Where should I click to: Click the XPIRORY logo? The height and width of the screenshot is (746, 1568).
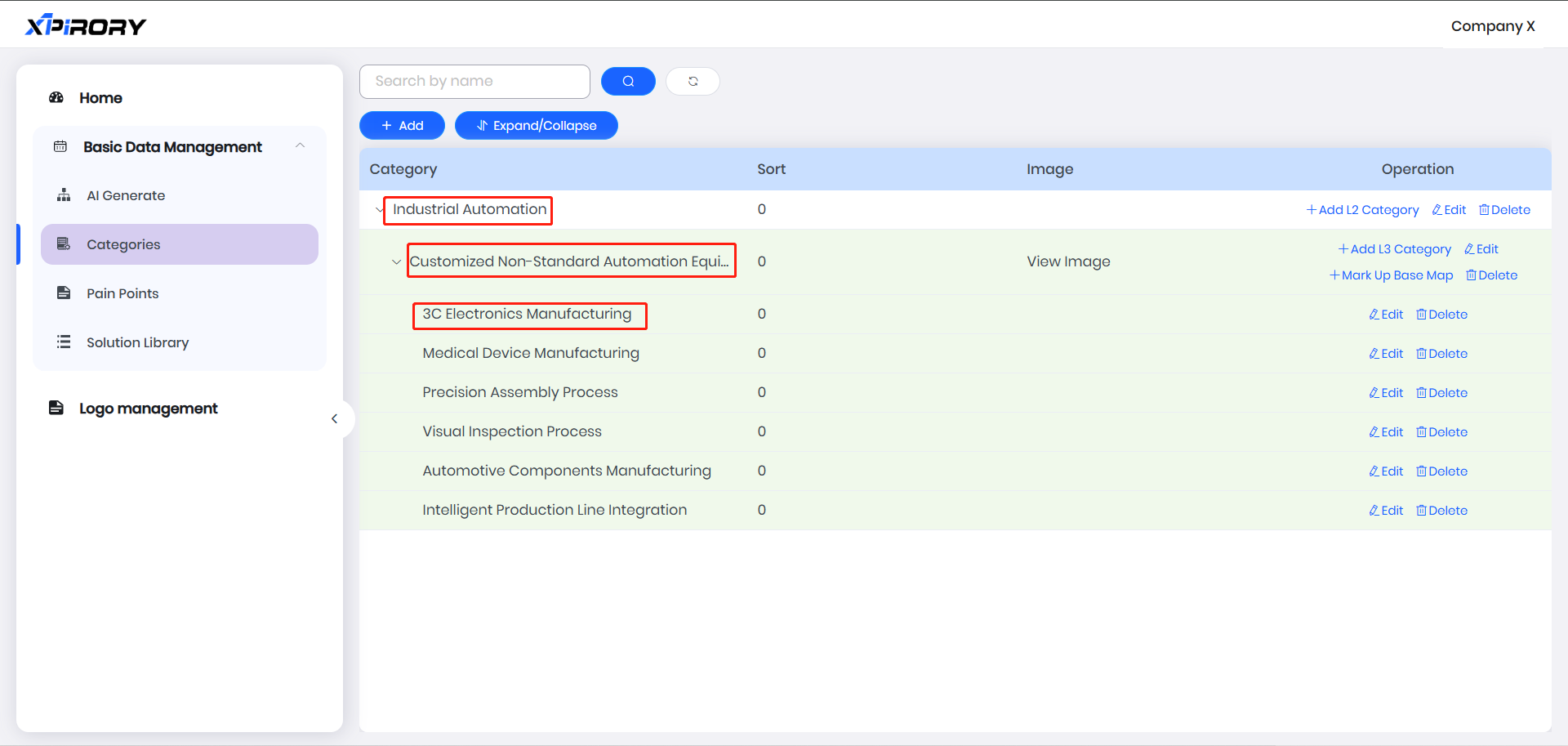click(x=86, y=25)
